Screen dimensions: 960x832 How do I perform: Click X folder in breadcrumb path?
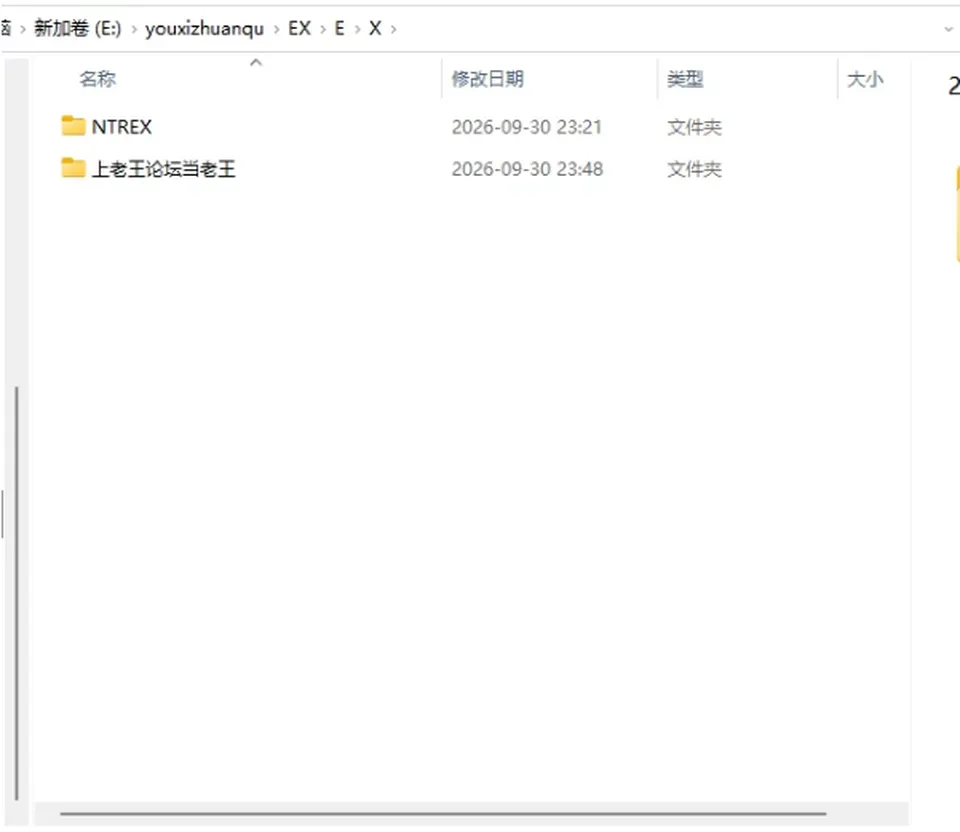click(x=375, y=28)
